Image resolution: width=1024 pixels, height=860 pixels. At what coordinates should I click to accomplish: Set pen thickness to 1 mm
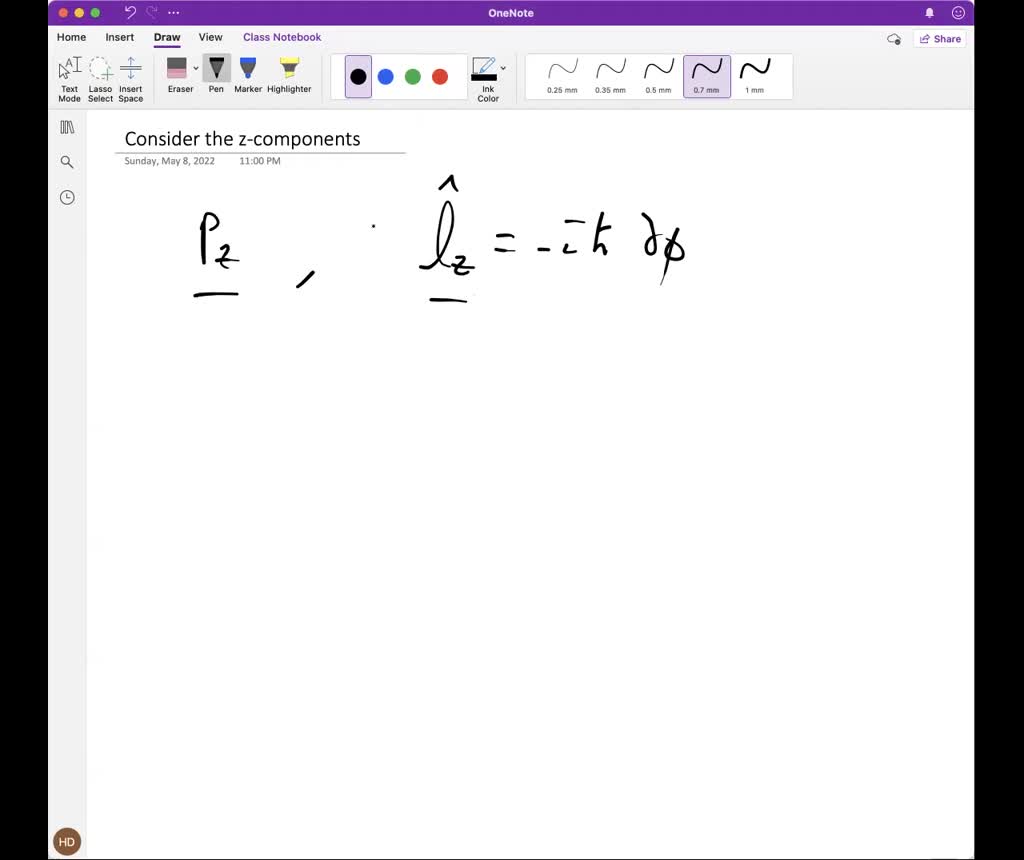pos(754,76)
